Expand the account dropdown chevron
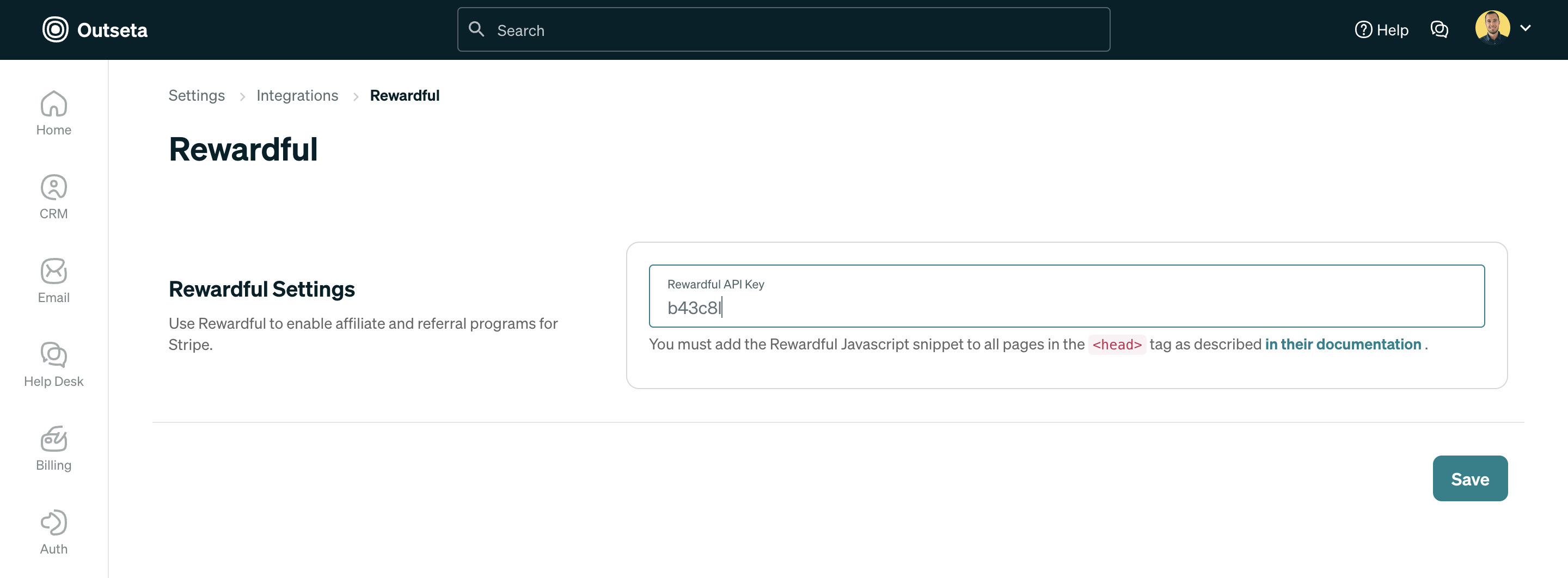 pos(1526,28)
